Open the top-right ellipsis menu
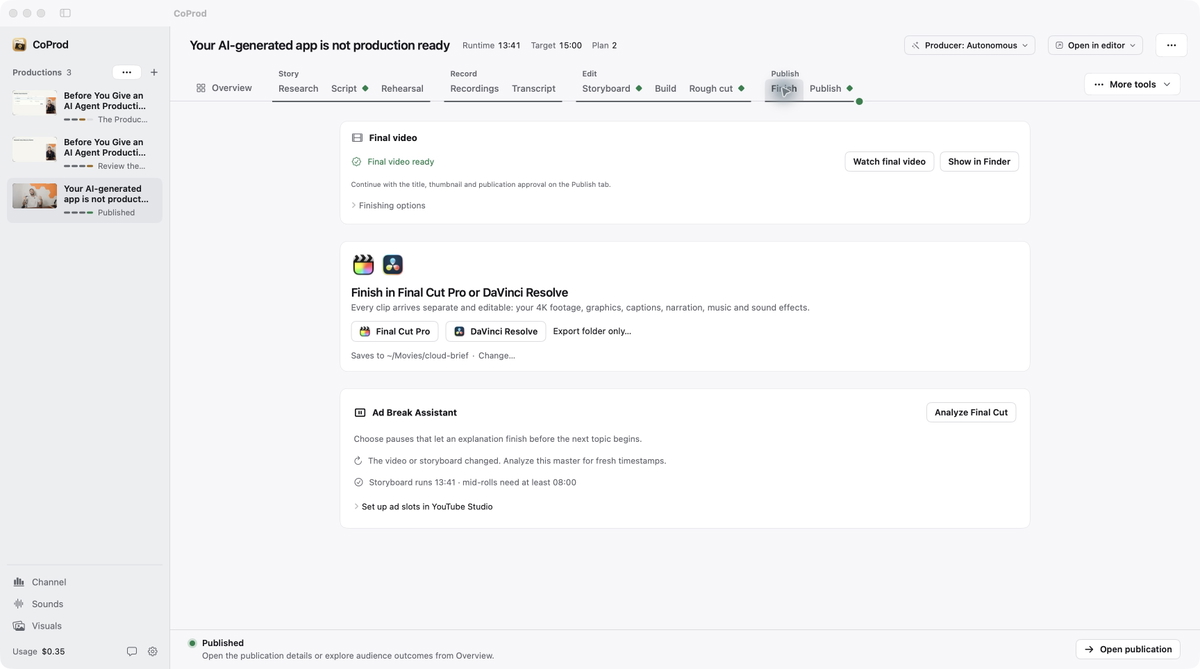Screen dimensions: 1200x669 coord(1171,45)
